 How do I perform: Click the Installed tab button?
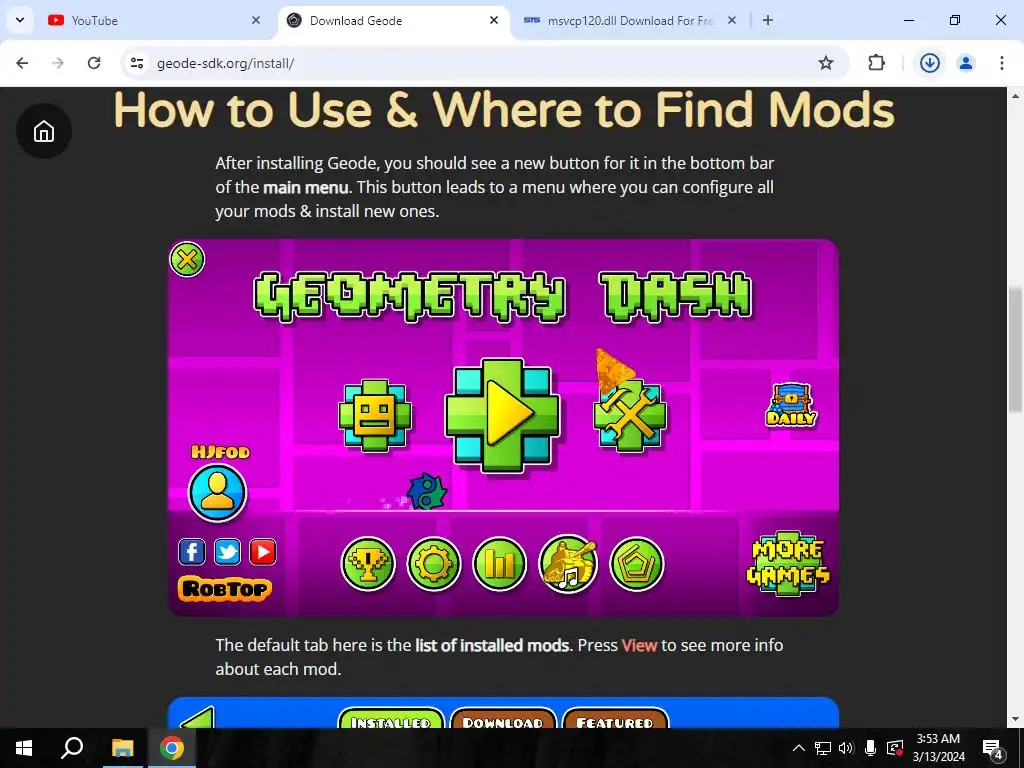coord(391,718)
